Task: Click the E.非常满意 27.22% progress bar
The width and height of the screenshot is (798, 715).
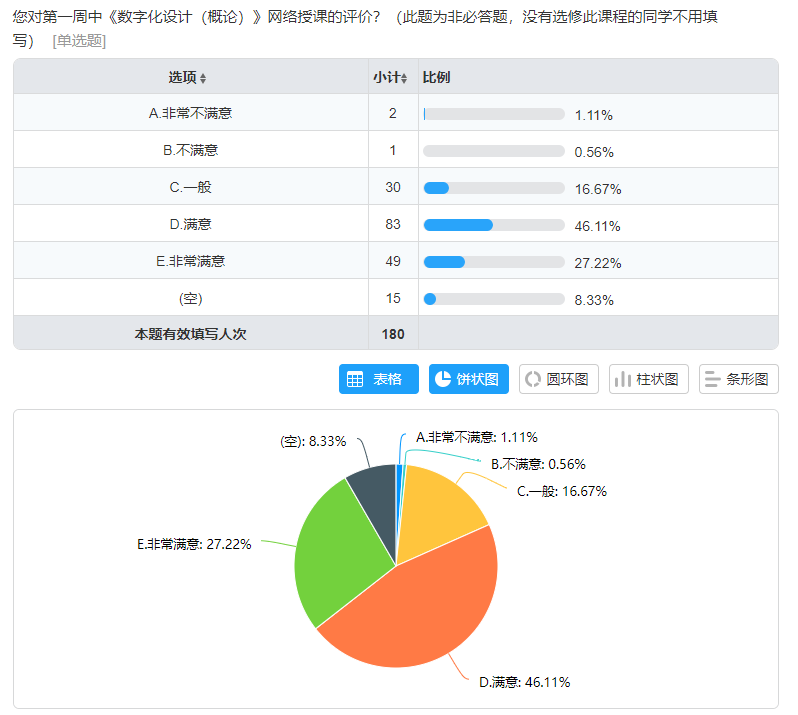Action: (x=494, y=262)
